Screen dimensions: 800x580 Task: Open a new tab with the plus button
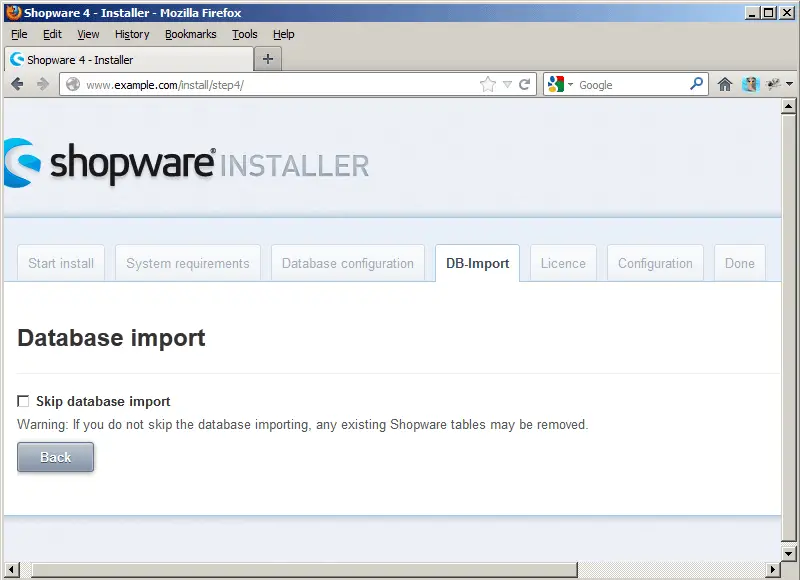(x=268, y=59)
